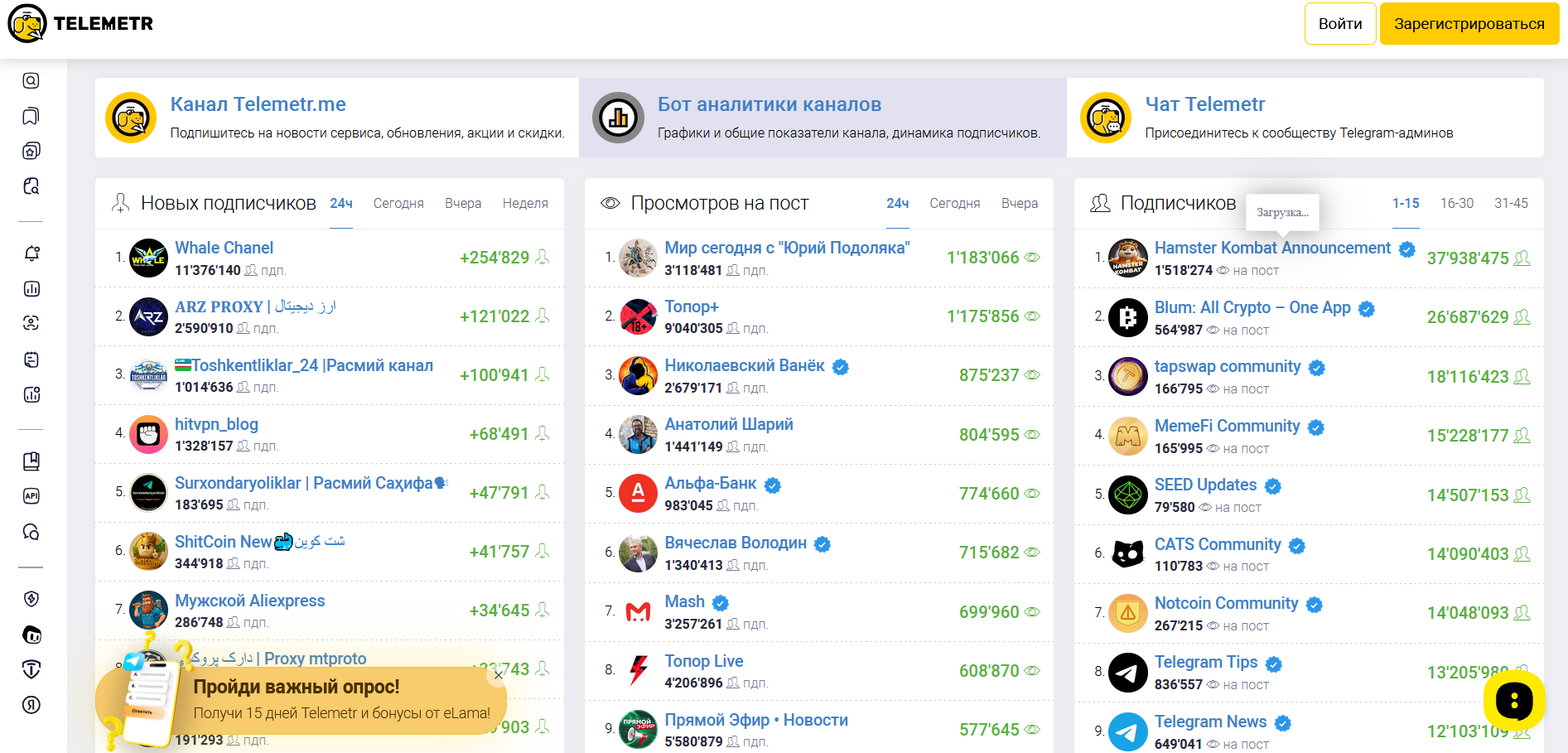Open the tapswap community channel link
The width and height of the screenshot is (1568, 753).
1228,366
